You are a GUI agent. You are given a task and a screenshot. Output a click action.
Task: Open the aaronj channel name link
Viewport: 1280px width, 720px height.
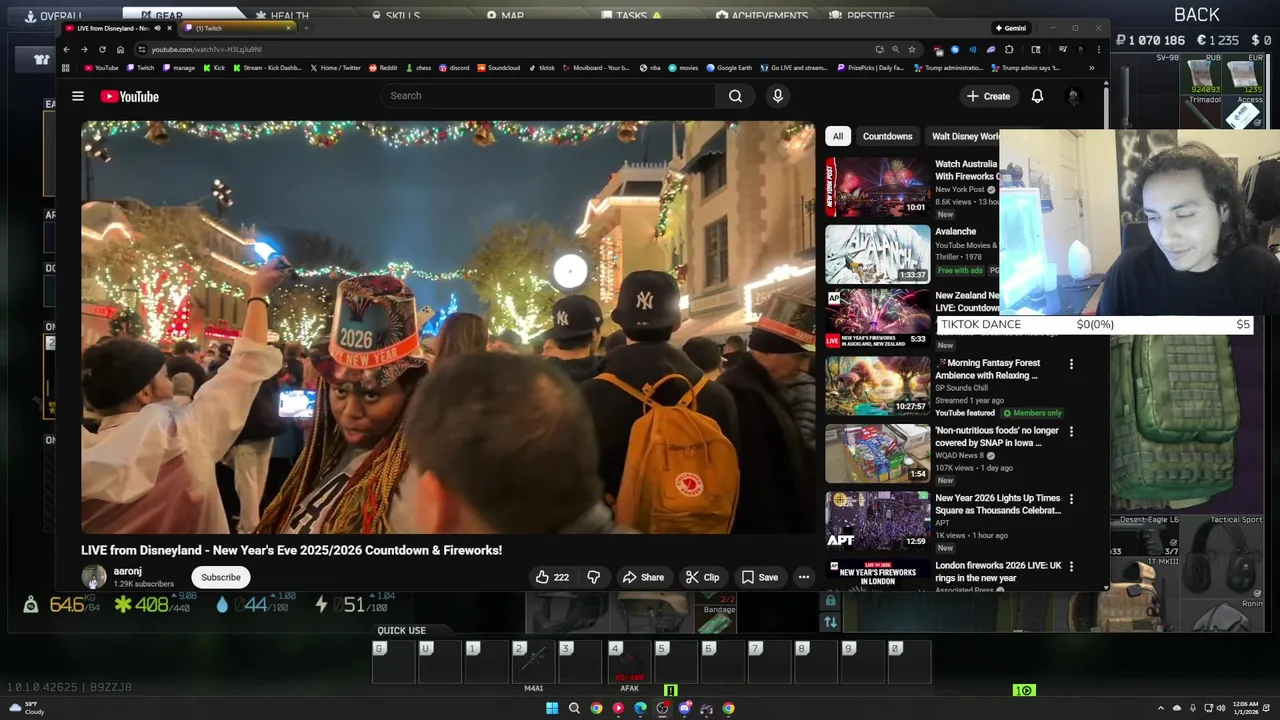coord(127,571)
